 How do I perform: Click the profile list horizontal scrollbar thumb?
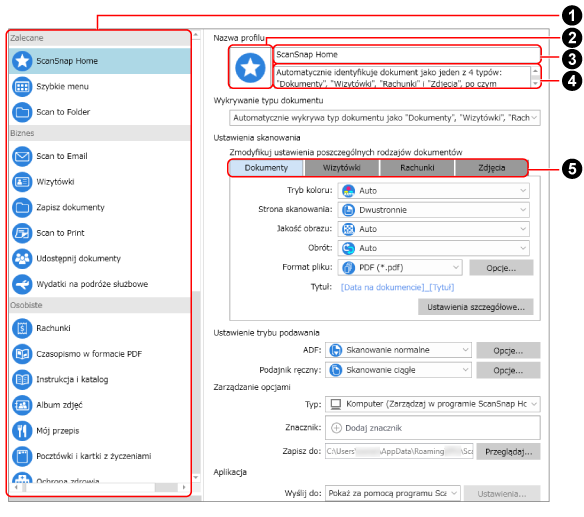(166, 487)
